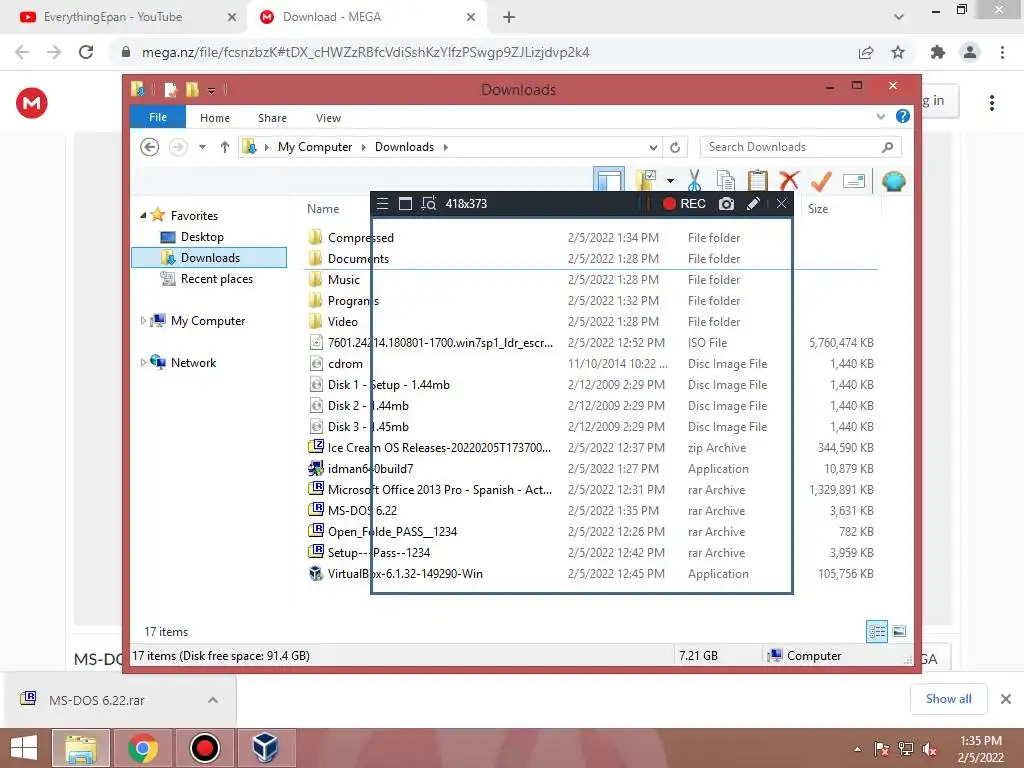Viewport: 1024px width, 768px height.
Task: Collapse the Favorites tree node
Action: tap(143, 215)
